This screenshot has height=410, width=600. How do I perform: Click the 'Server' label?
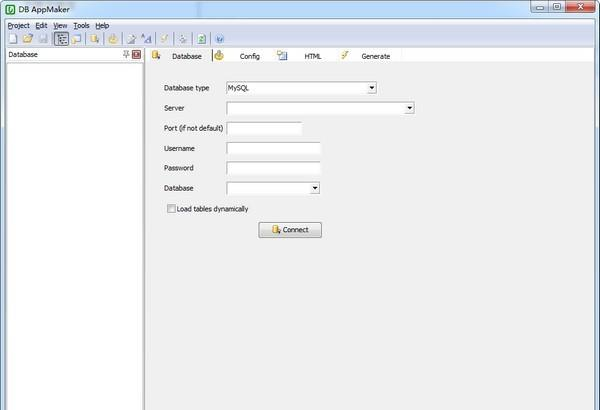174,108
